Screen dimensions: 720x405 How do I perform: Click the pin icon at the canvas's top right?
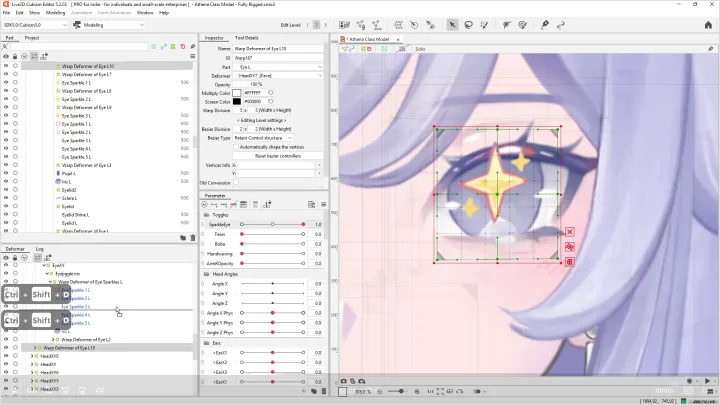tap(710, 49)
